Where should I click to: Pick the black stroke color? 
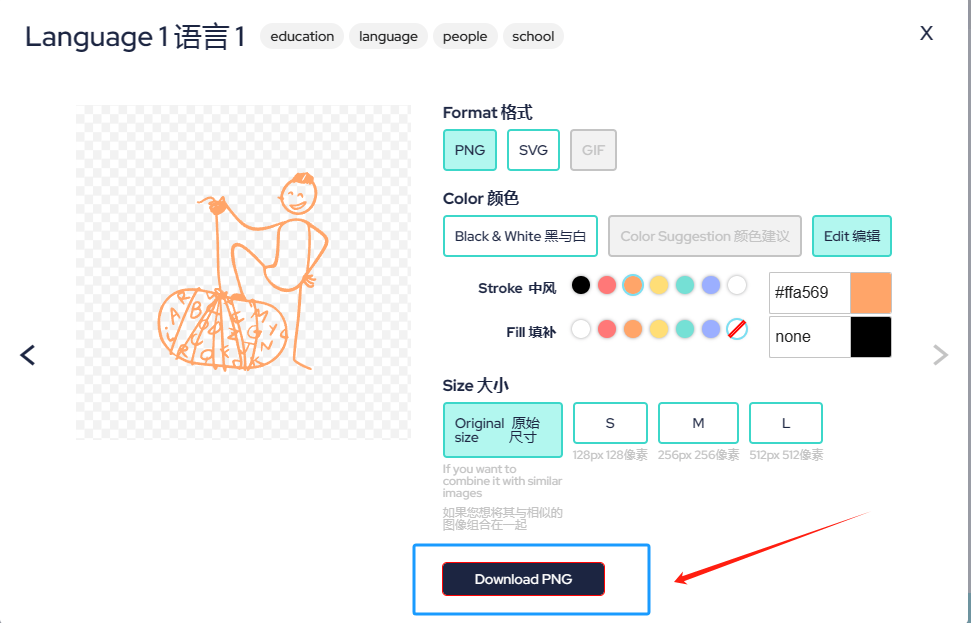coord(581,286)
